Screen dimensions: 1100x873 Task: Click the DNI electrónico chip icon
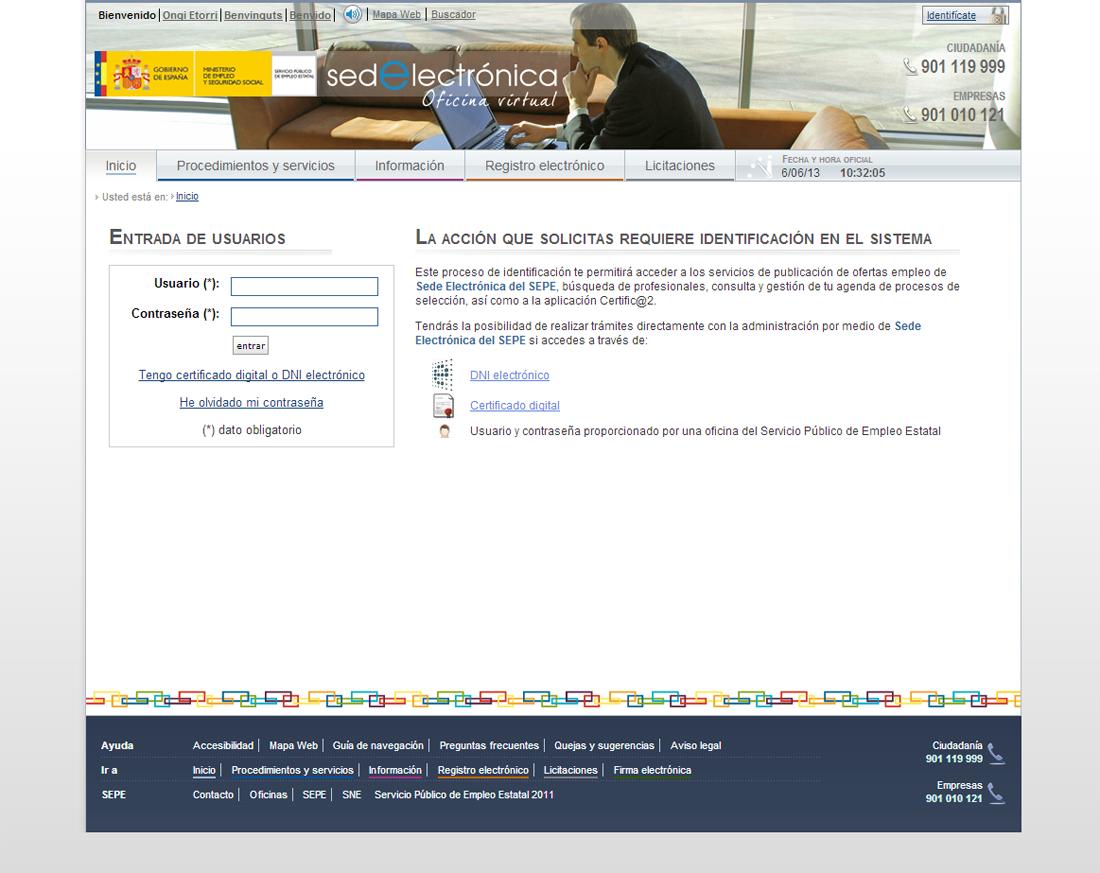tap(442, 375)
